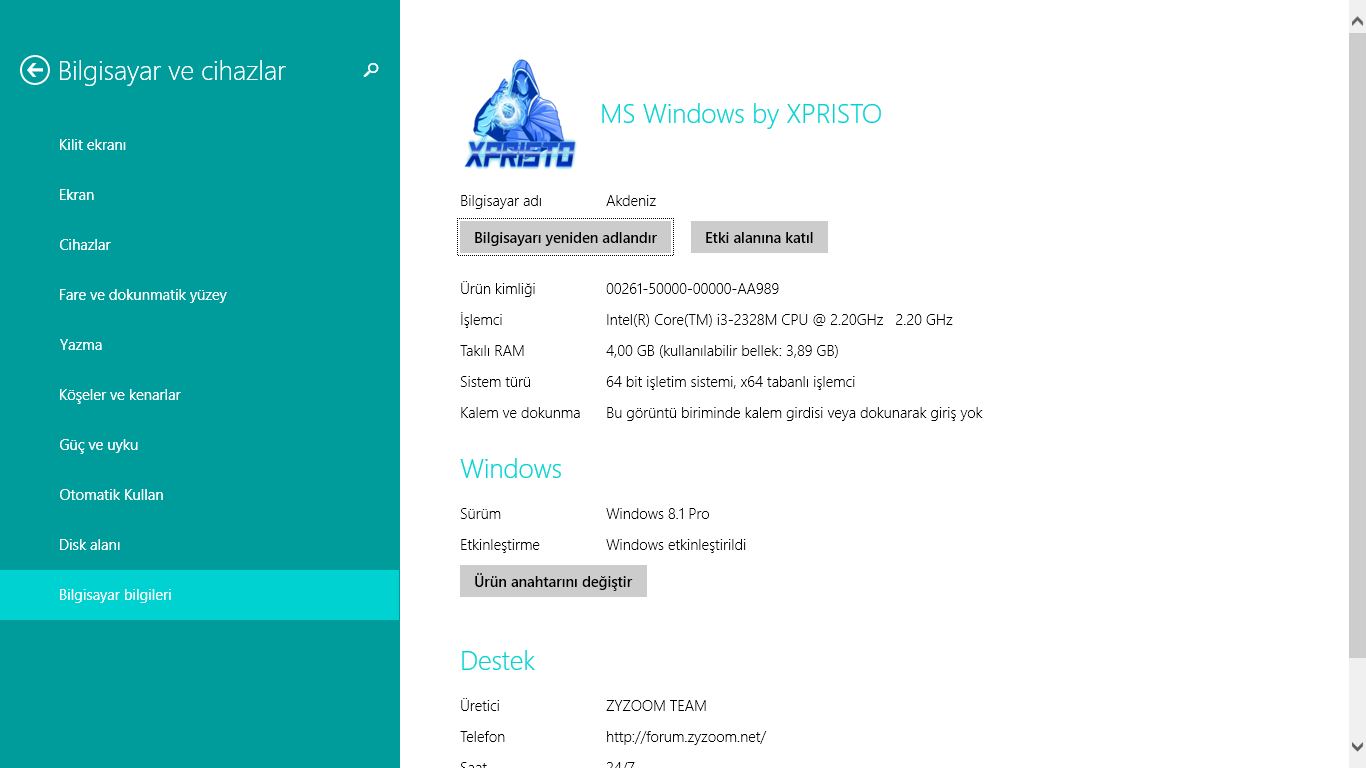Open Fare ve dokunmatik yüzey settings
This screenshot has height=768, width=1366.
(x=200, y=295)
